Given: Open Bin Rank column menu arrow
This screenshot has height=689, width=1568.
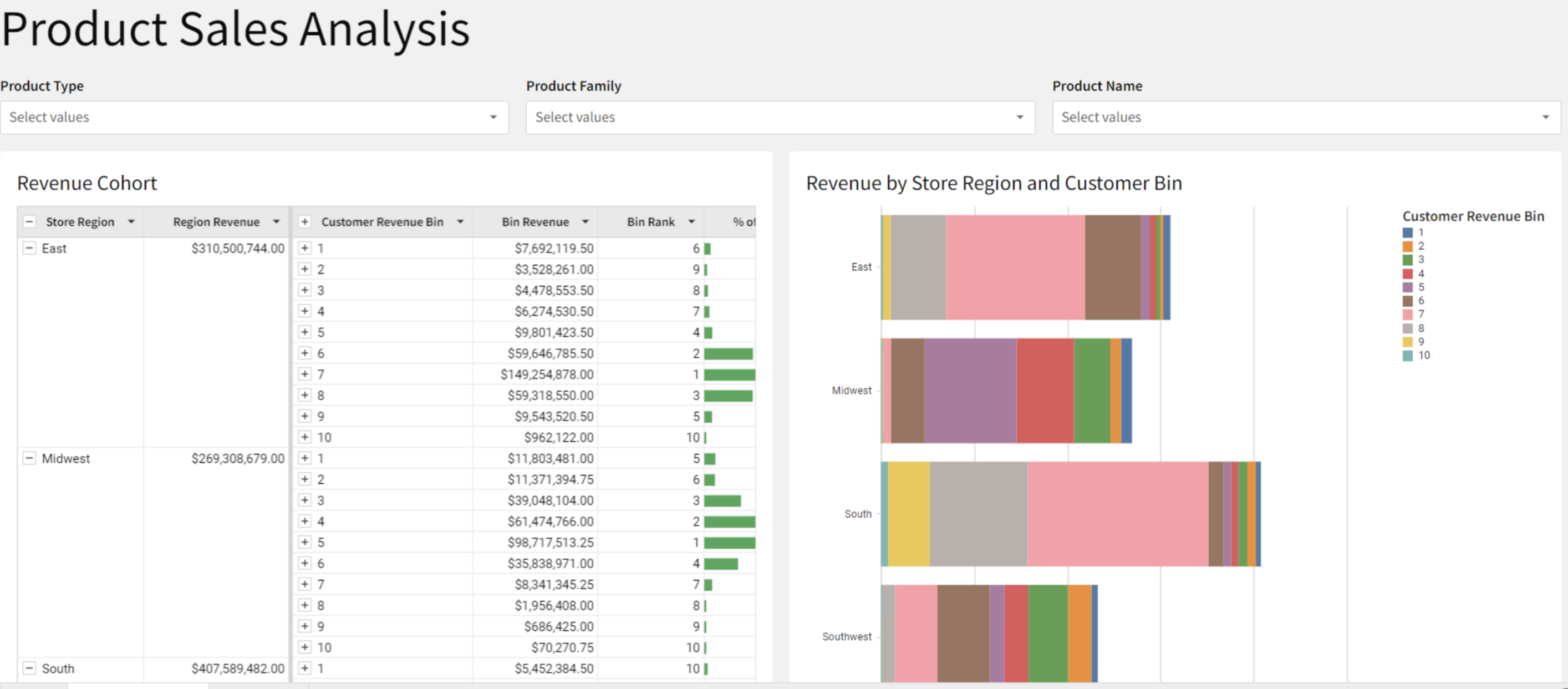Looking at the screenshot, I should coord(691,222).
